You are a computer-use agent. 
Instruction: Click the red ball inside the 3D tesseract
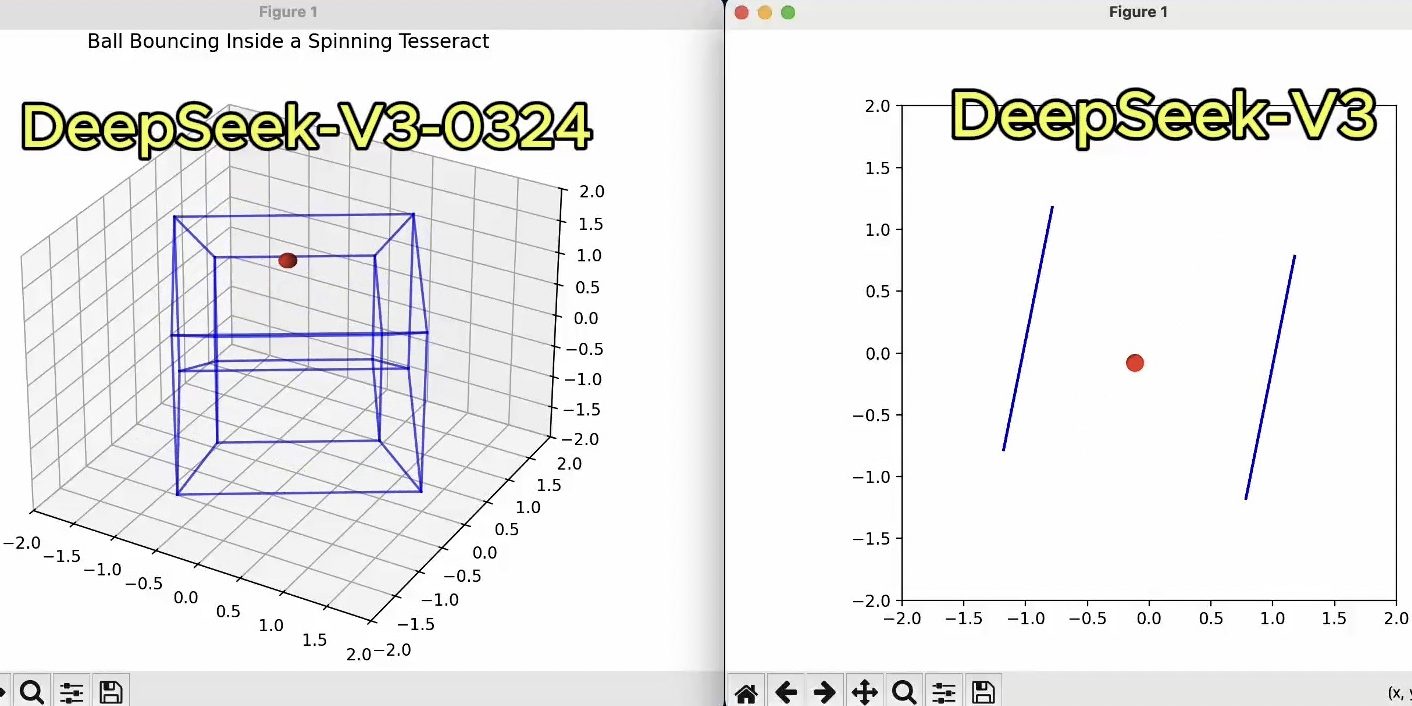[x=288, y=260]
